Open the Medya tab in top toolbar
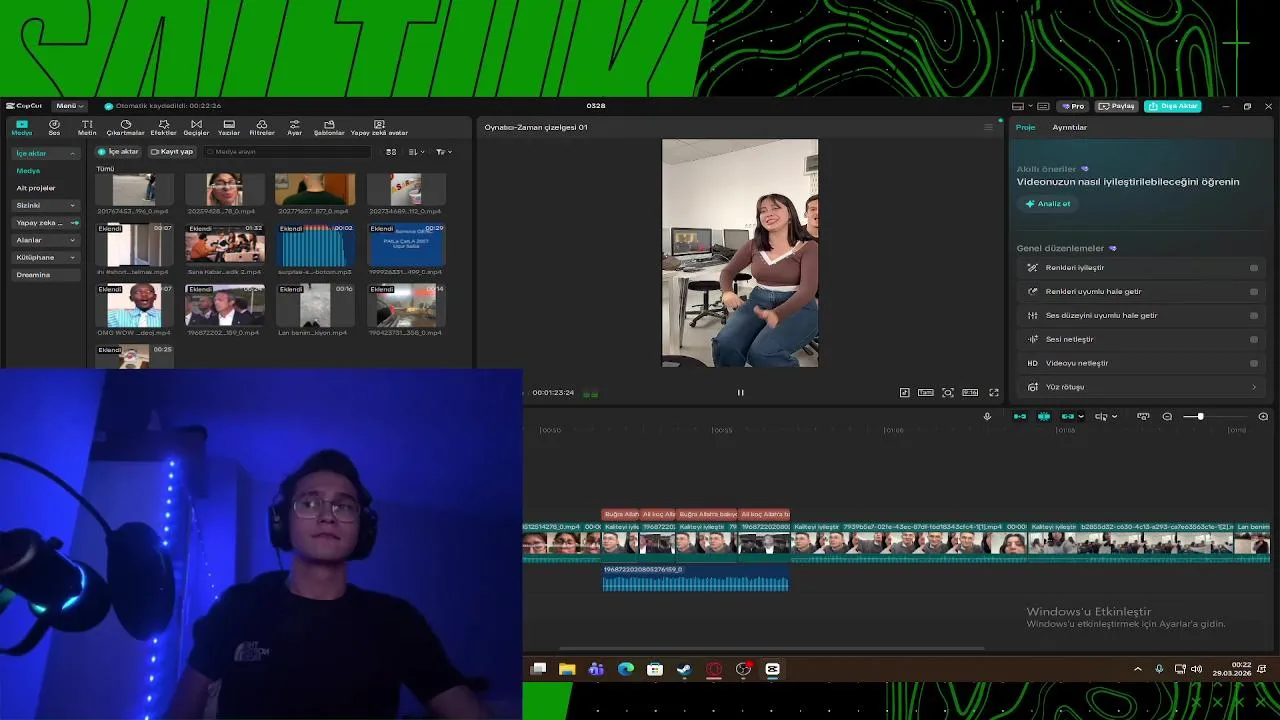 pyautogui.click(x=22, y=127)
